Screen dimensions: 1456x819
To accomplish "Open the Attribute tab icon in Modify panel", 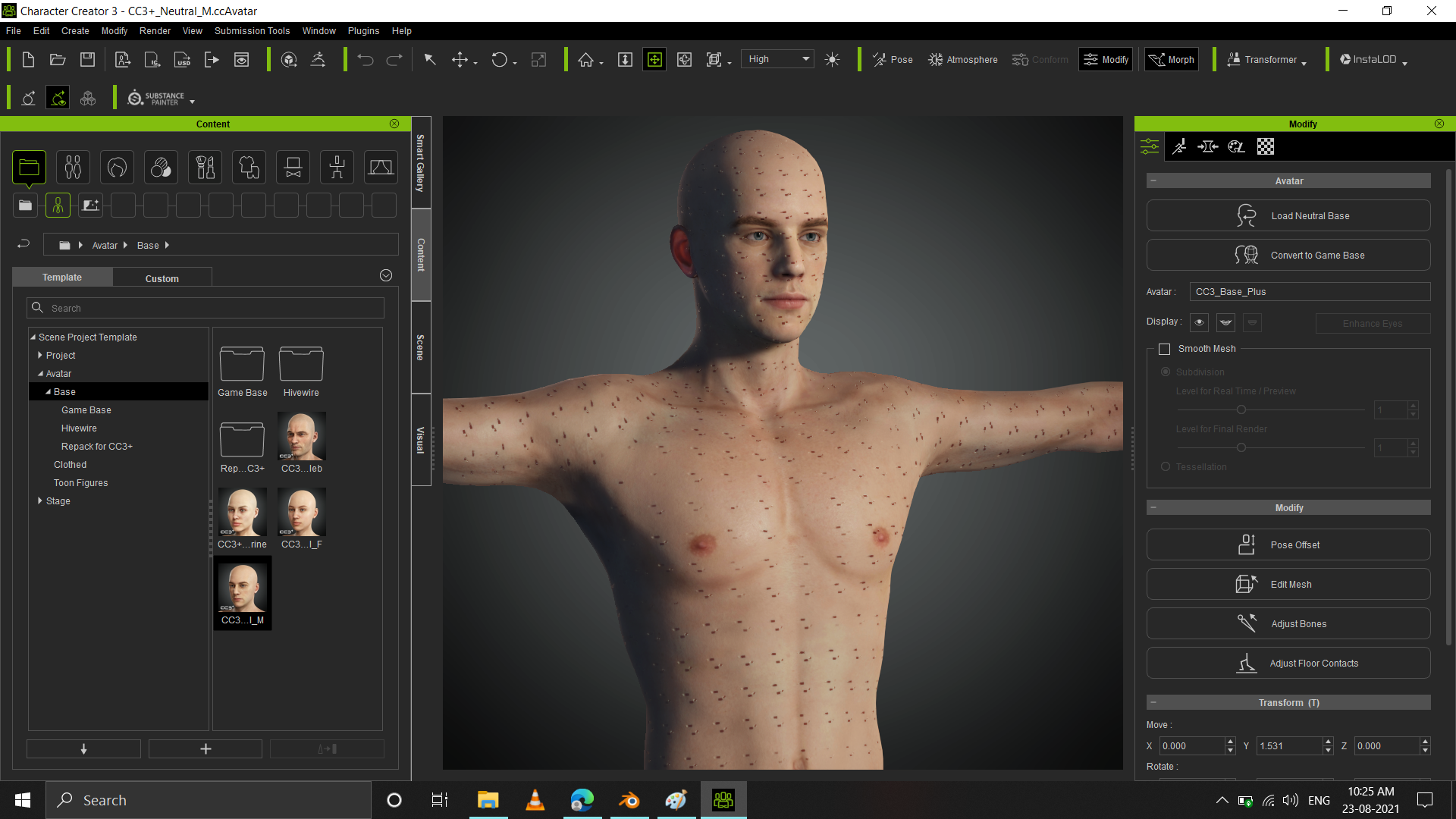I will [1150, 146].
